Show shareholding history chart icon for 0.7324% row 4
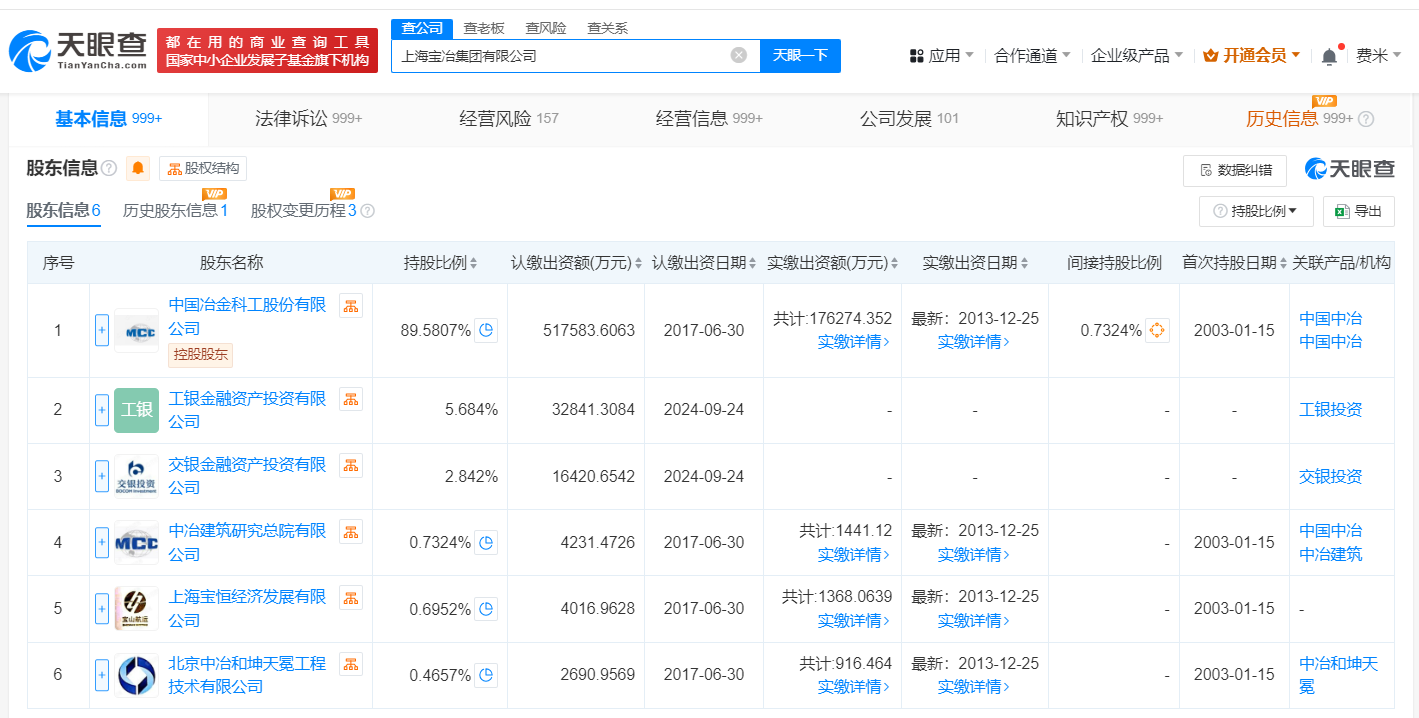Image resolution: width=1419 pixels, height=718 pixels. point(486,542)
